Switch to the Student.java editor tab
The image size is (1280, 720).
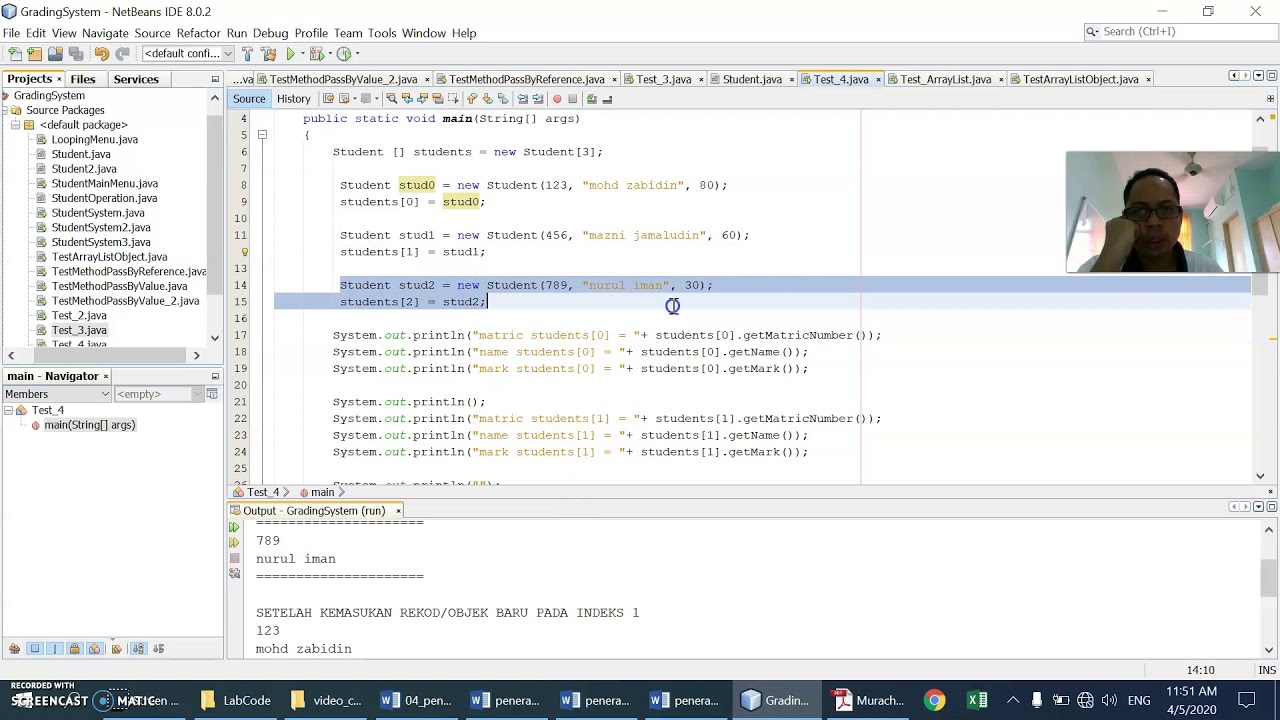[x=752, y=79]
